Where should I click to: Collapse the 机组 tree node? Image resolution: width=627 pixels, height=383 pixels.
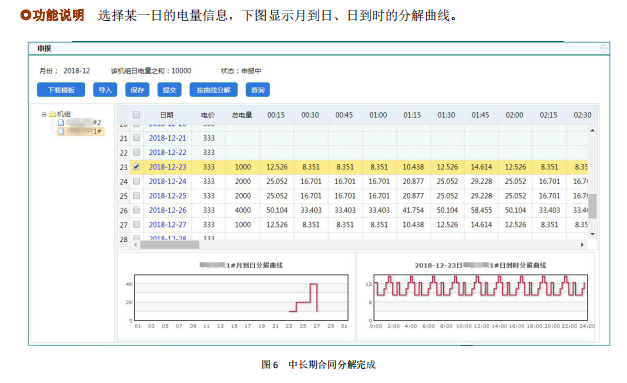click(44, 114)
